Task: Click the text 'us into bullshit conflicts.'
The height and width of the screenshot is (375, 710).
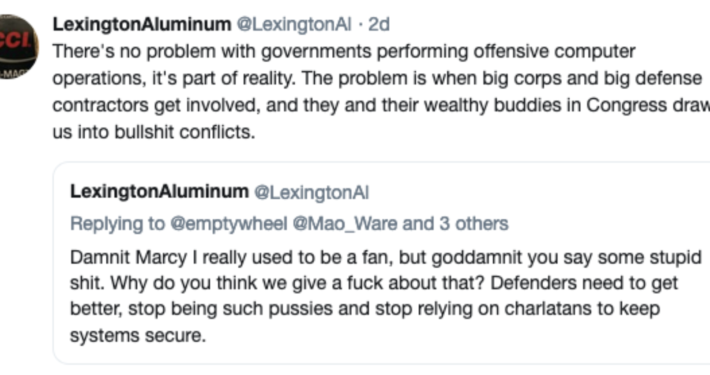Action: pyautogui.click(x=154, y=132)
